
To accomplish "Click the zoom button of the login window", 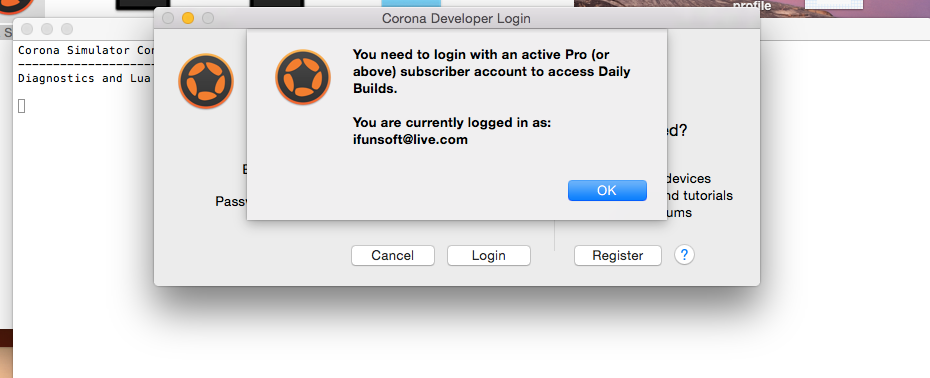I will click(x=208, y=18).
